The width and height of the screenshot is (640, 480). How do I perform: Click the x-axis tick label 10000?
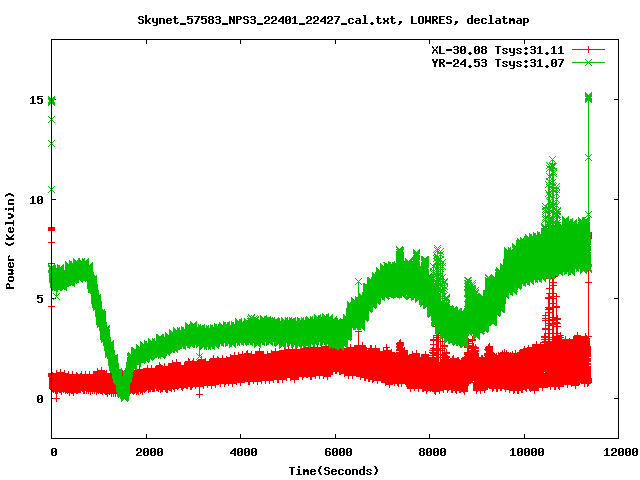coord(527,452)
